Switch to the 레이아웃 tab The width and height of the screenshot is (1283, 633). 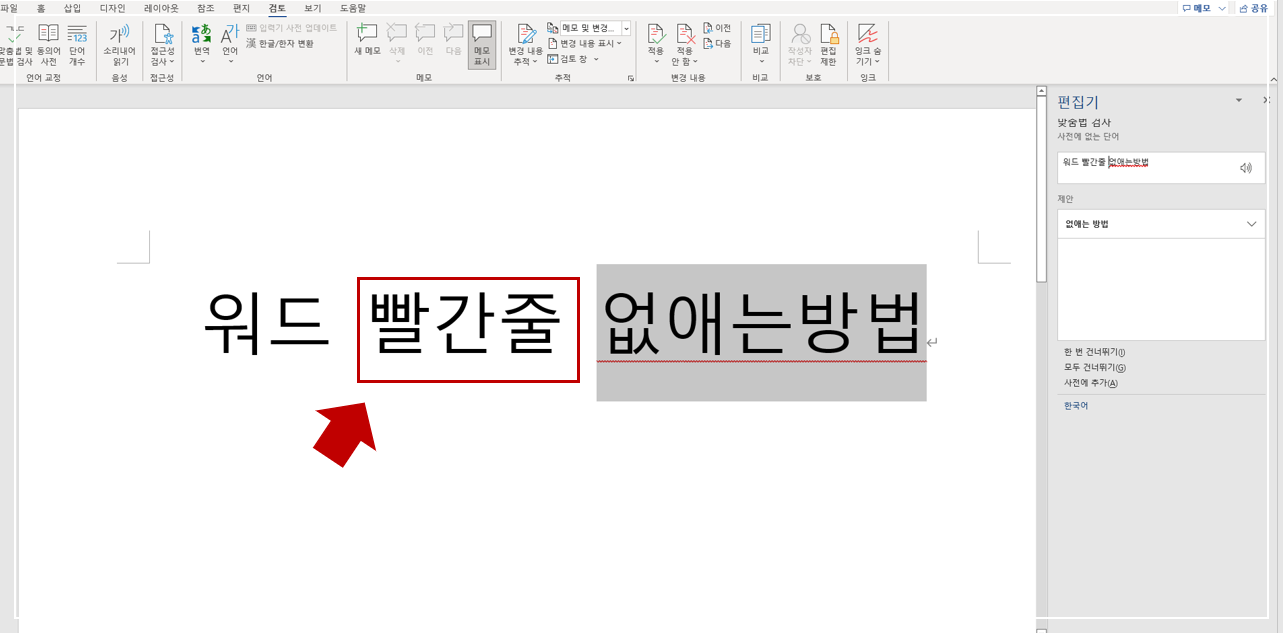[x=161, y=8]
